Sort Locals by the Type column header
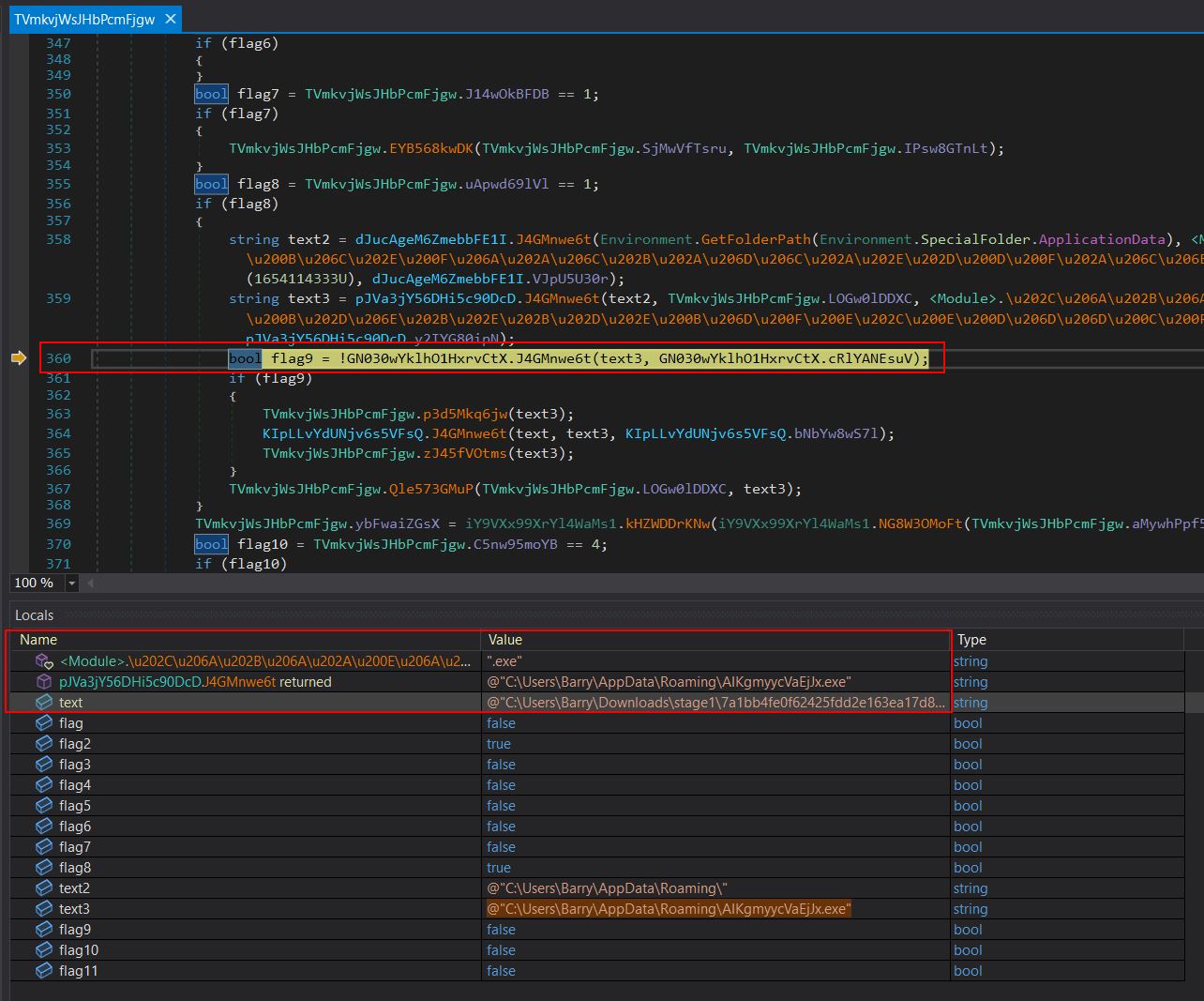The image size is (1204, 1001). (1067, 640)
